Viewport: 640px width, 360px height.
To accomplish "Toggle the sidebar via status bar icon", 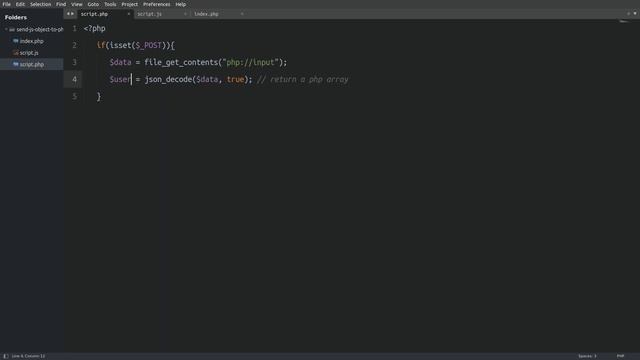I will pos(6,356).
